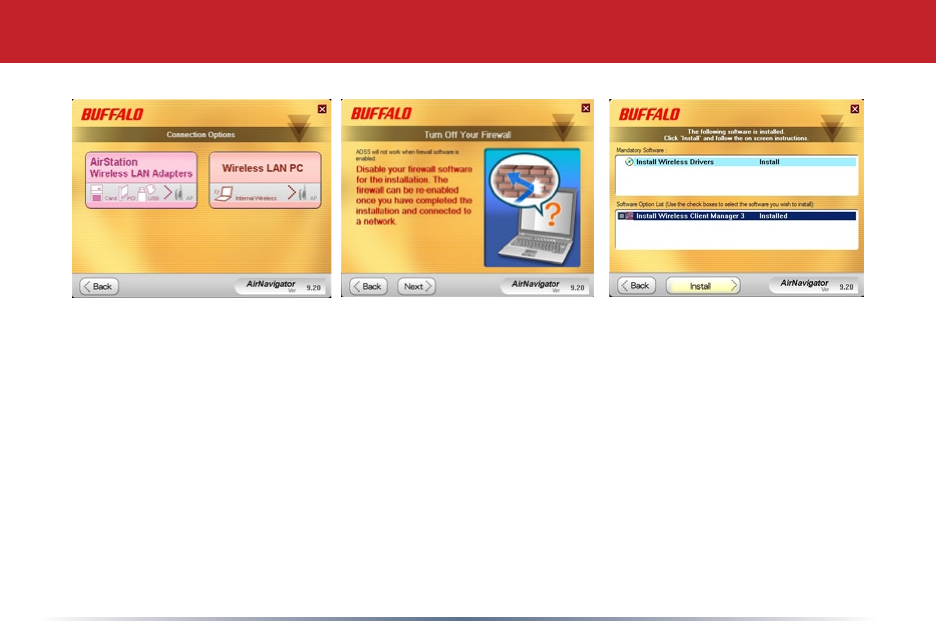Close the software install window

click(x=855, y=109)
